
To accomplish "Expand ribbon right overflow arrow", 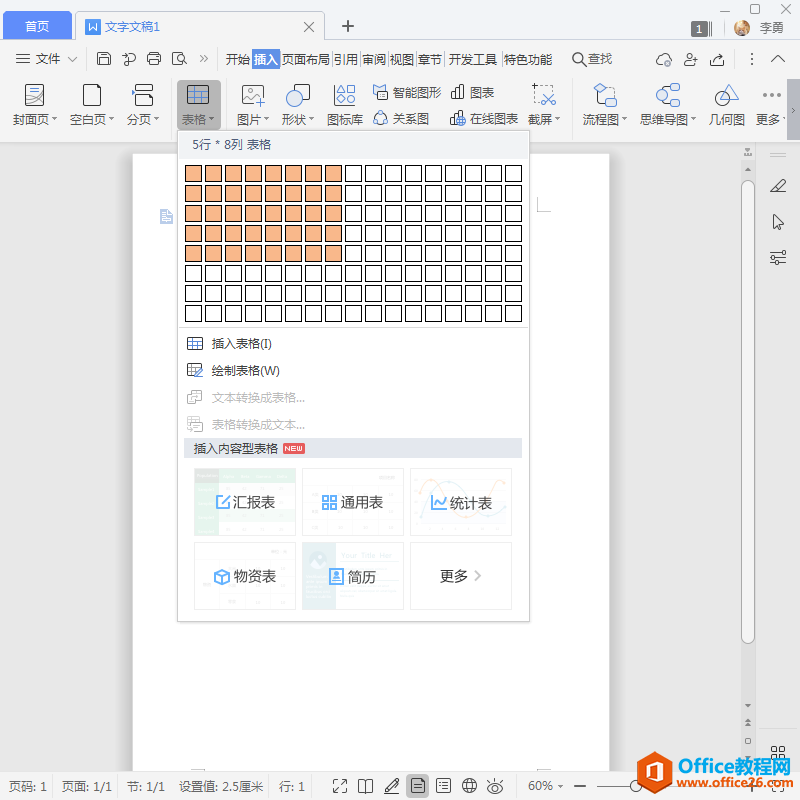I will click(793, 110).
